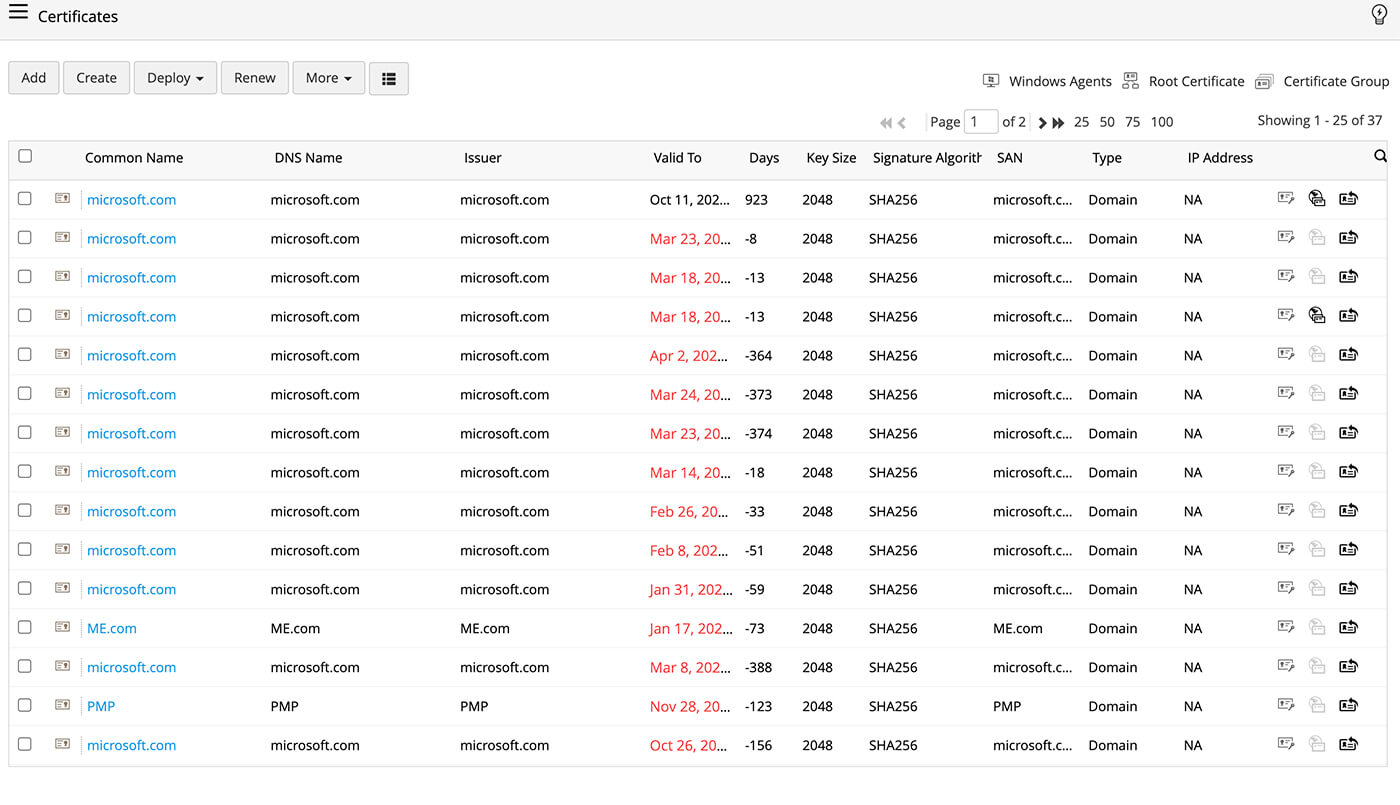This screenshot has height=805, width=1400.
Task: Expand the Deploy dropdown
Action: 175,78
